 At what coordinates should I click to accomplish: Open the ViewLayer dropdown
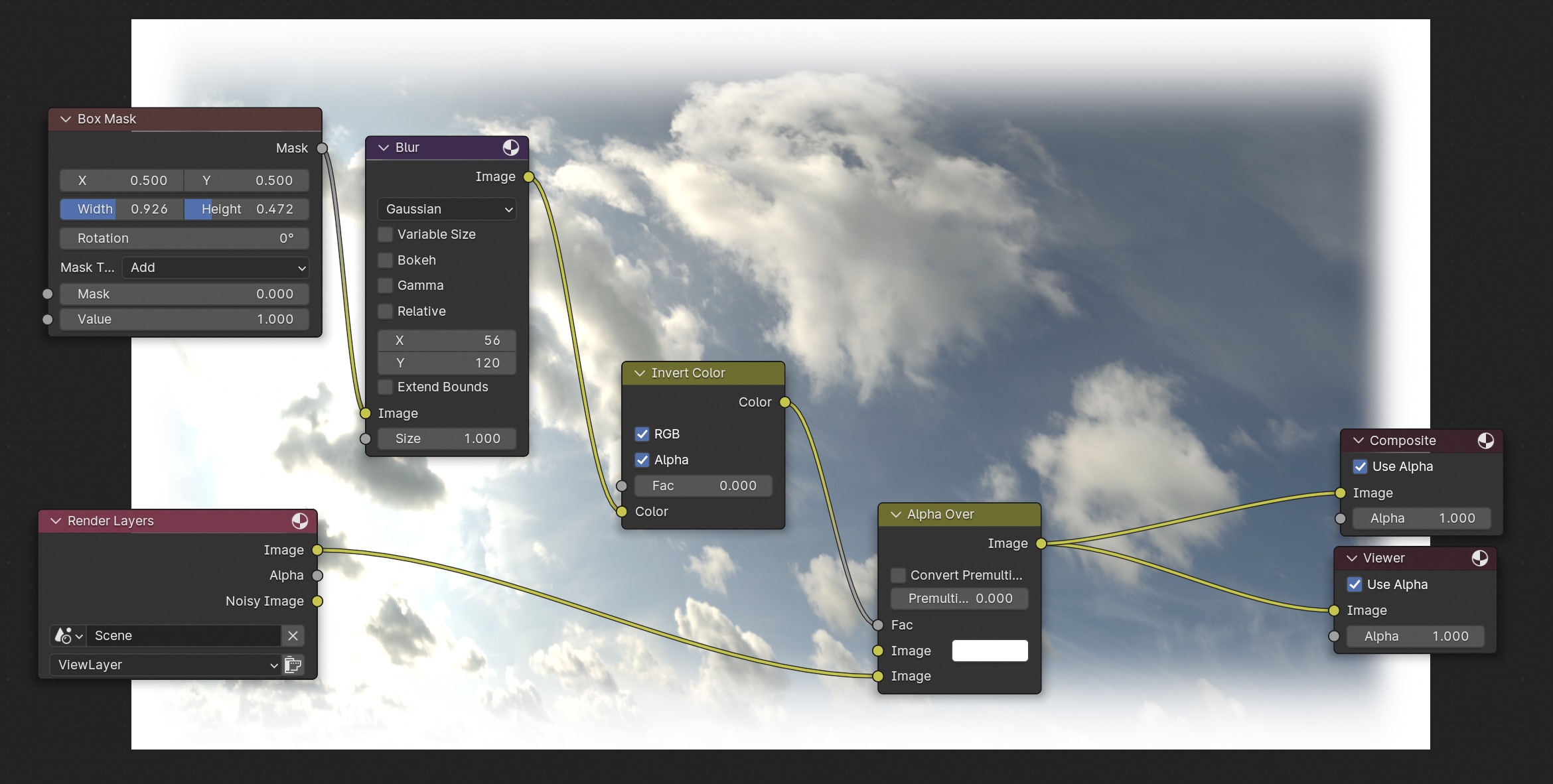point(165,665)
